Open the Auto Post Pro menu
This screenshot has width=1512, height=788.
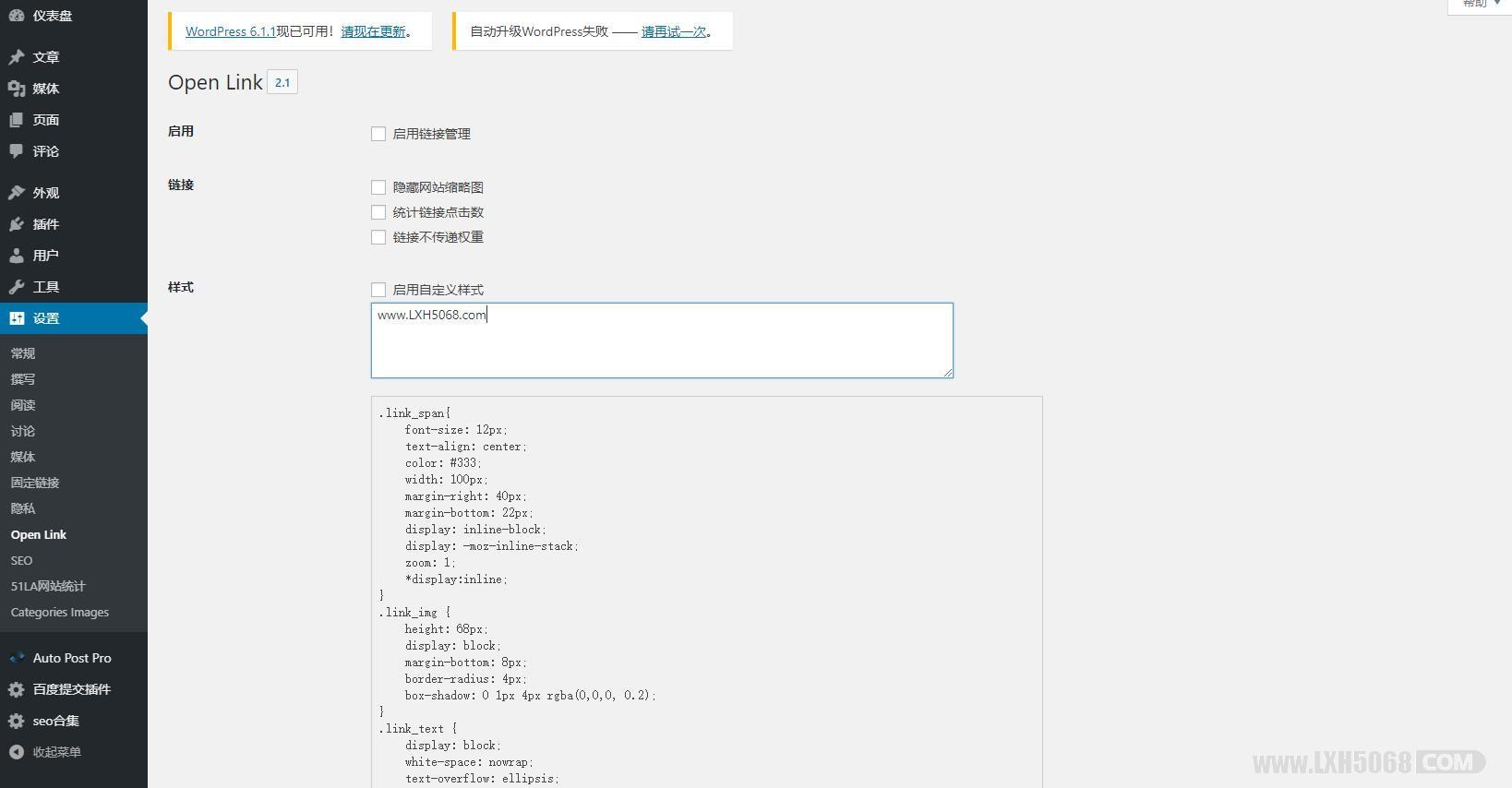74,658
